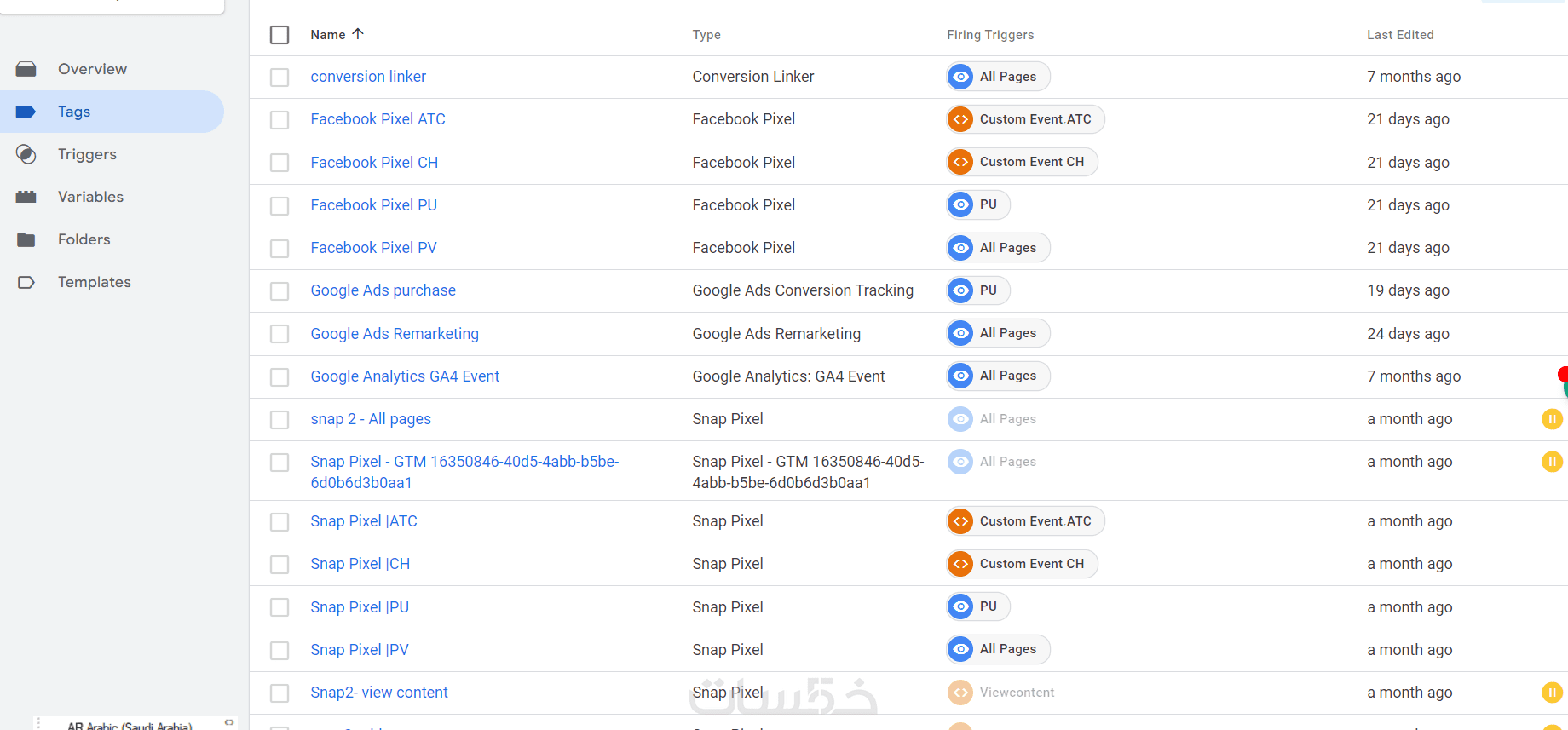Check the Snap Pixel |ATC checkbox
The width and height of the screenshot is (1568, 730).
(280, 522)
